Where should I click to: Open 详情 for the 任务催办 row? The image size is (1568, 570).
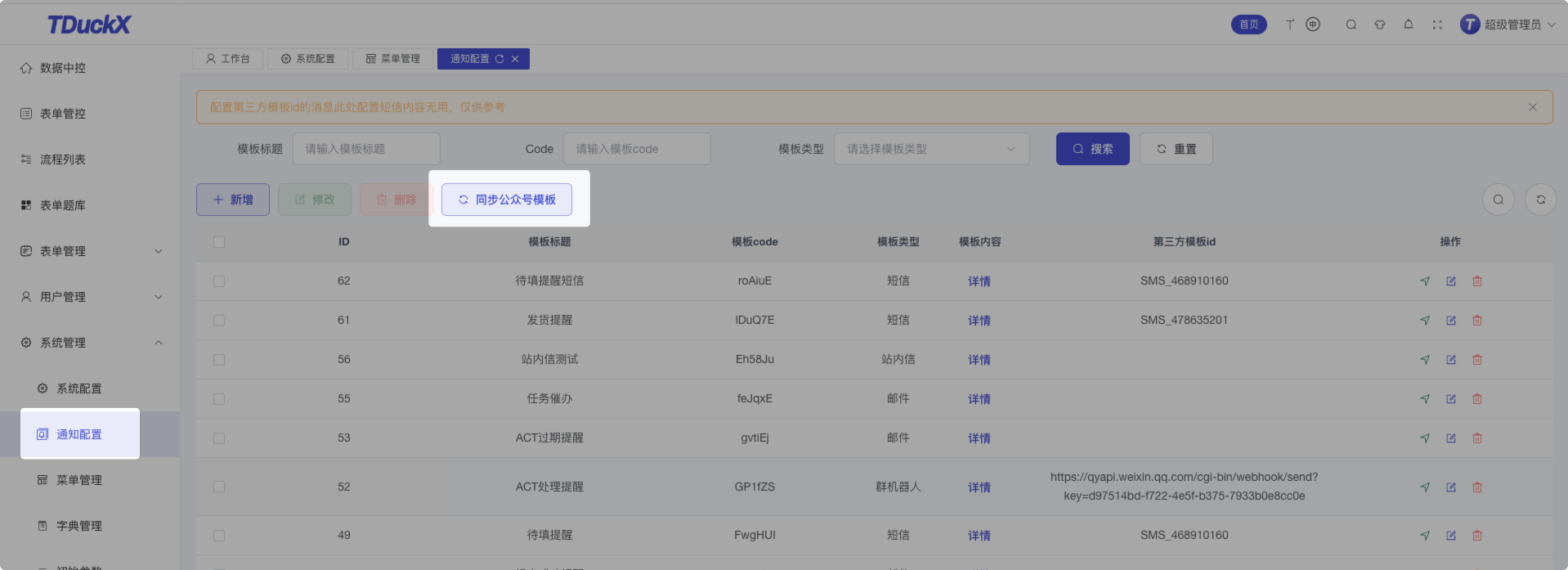tap(979, 399)
